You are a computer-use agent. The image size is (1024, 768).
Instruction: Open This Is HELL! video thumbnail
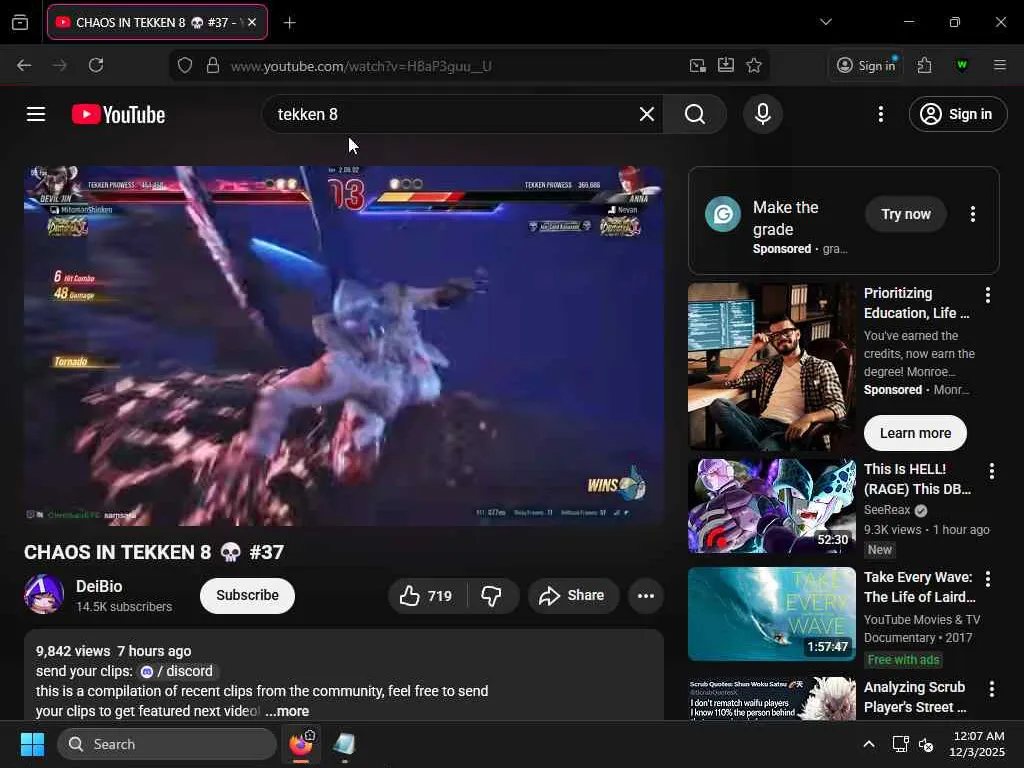pos(772,506)
